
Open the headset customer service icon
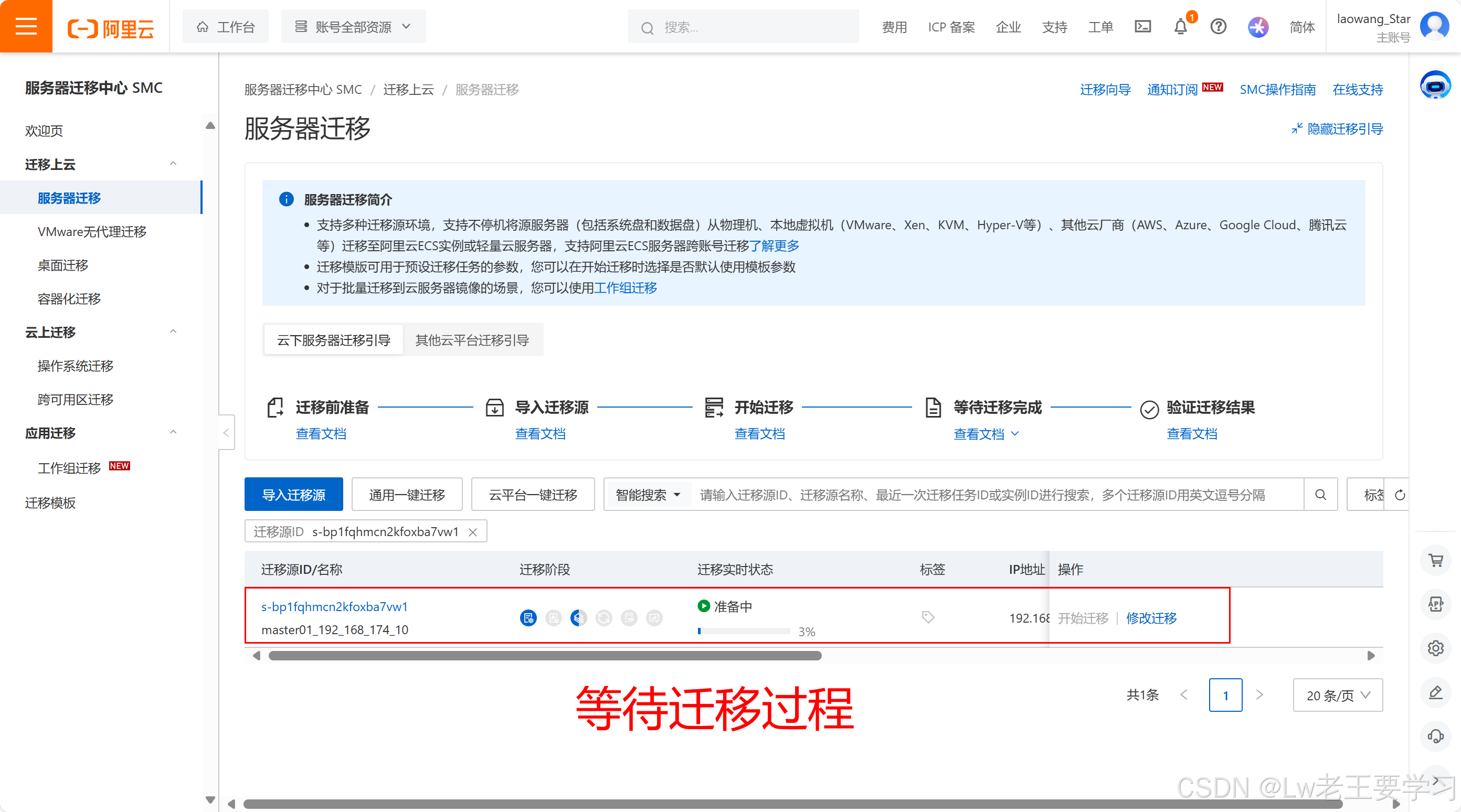(1435, 736)
